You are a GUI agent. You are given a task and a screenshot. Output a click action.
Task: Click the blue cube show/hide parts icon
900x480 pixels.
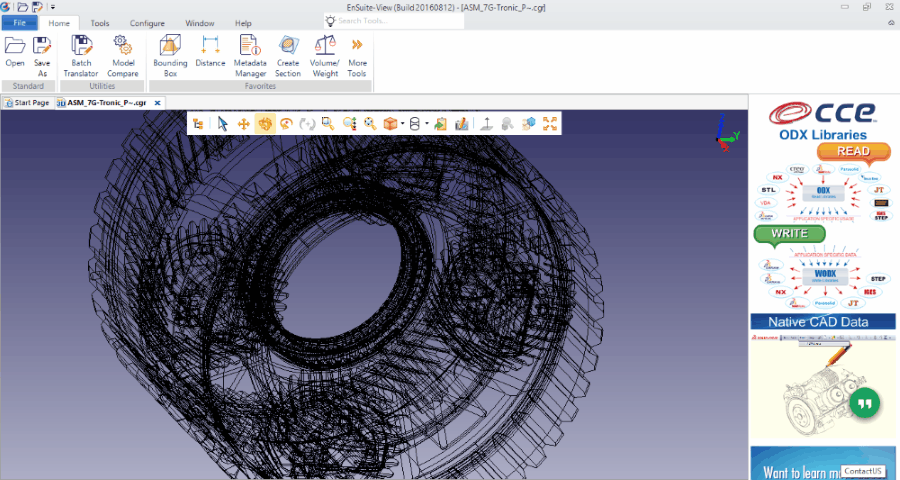tap(529, 124)
